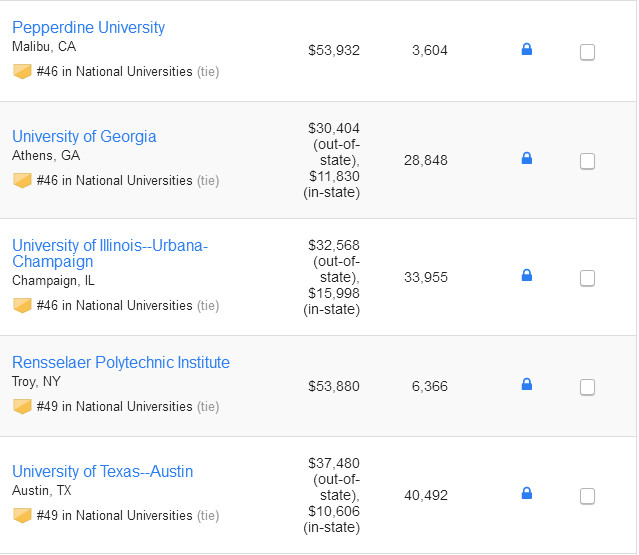Click the ranking badge icon under Pepperdine University
Viewport: 639px width, 555px height.
(x=22, y=72)
